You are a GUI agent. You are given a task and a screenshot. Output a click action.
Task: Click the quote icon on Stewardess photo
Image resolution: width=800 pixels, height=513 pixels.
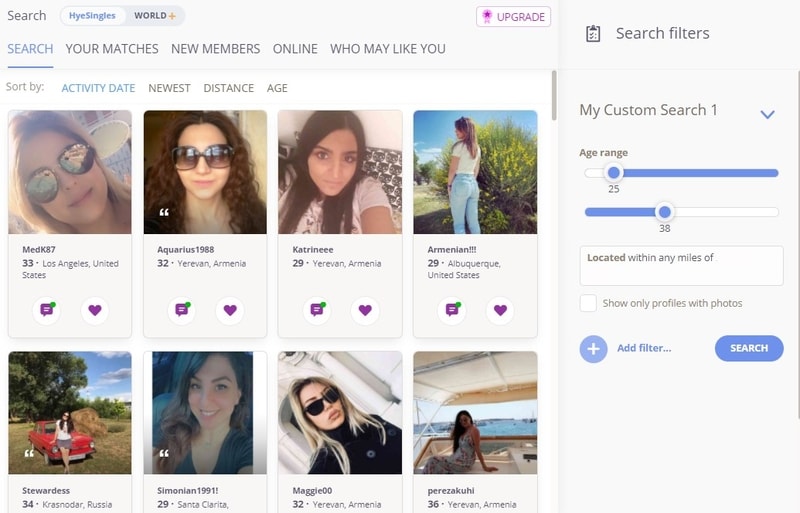click(x=29, y=453)
